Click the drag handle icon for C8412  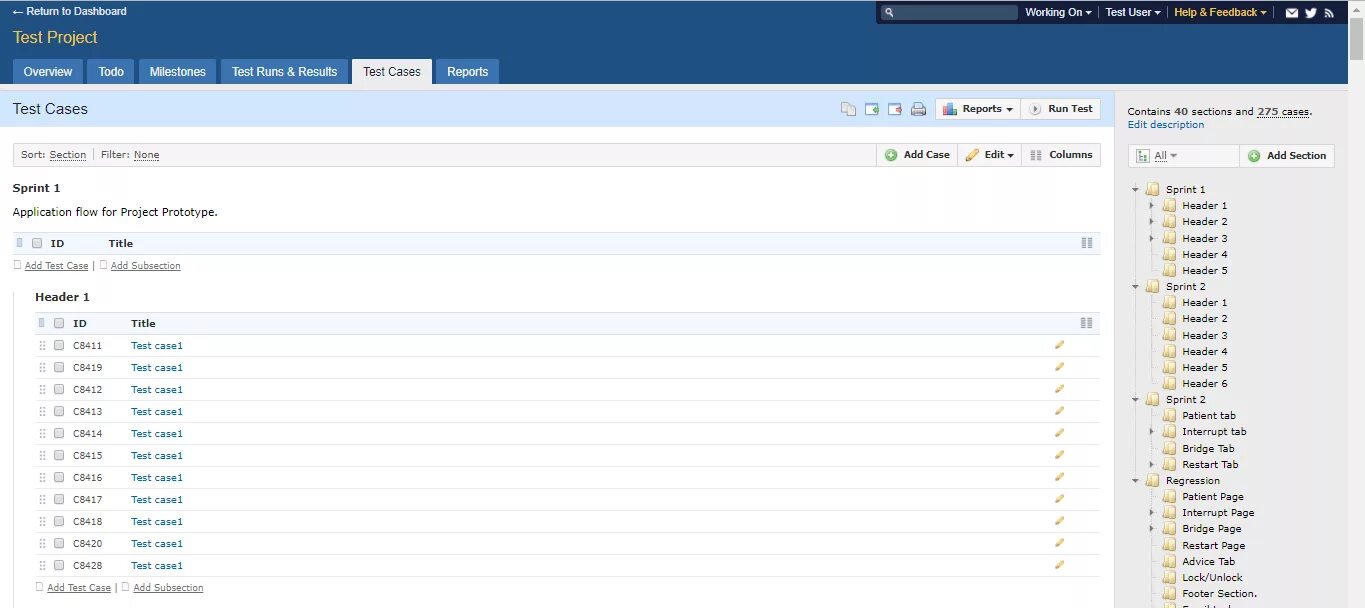point(42,390)
